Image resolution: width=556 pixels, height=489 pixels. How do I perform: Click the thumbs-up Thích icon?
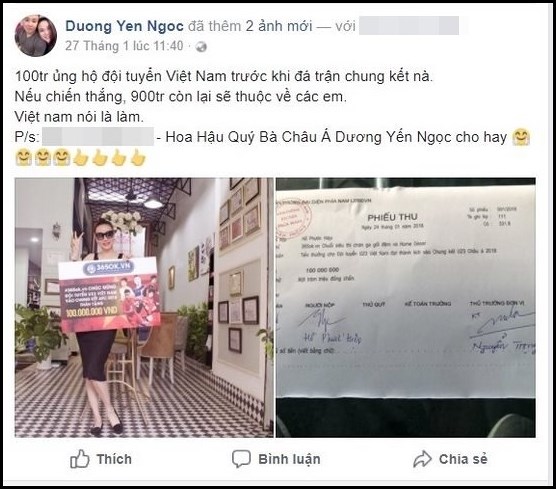pos(79,459)
